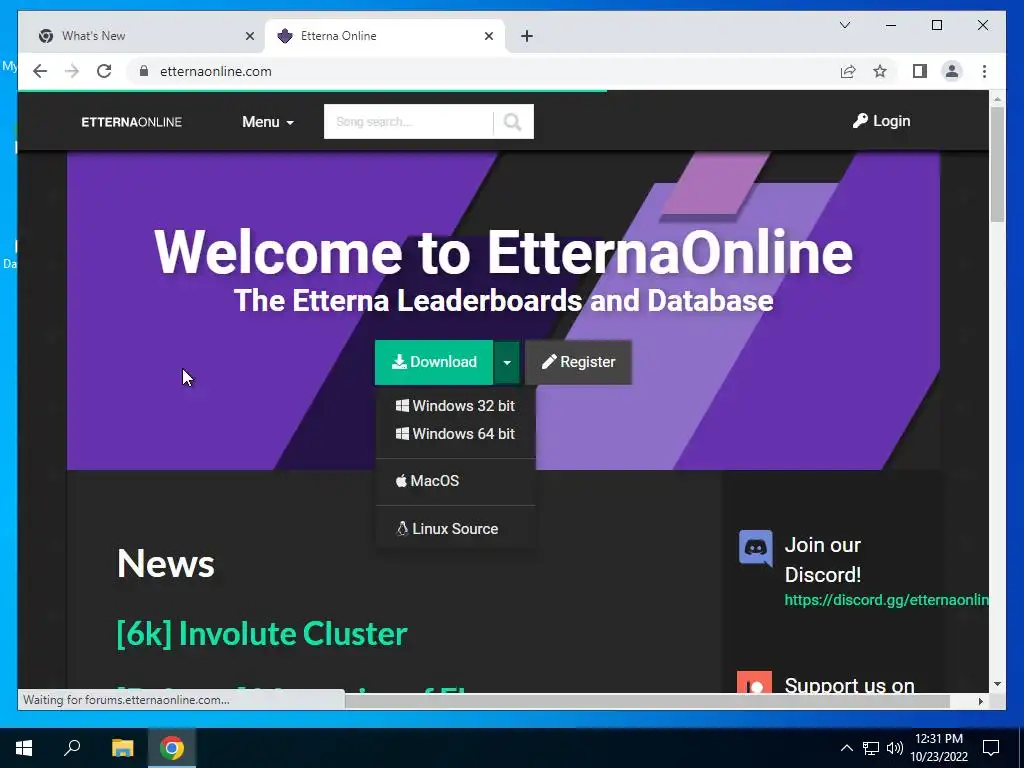Expand the site Menu dropdown
This screenshot has width=1024, height=768.
268,122
